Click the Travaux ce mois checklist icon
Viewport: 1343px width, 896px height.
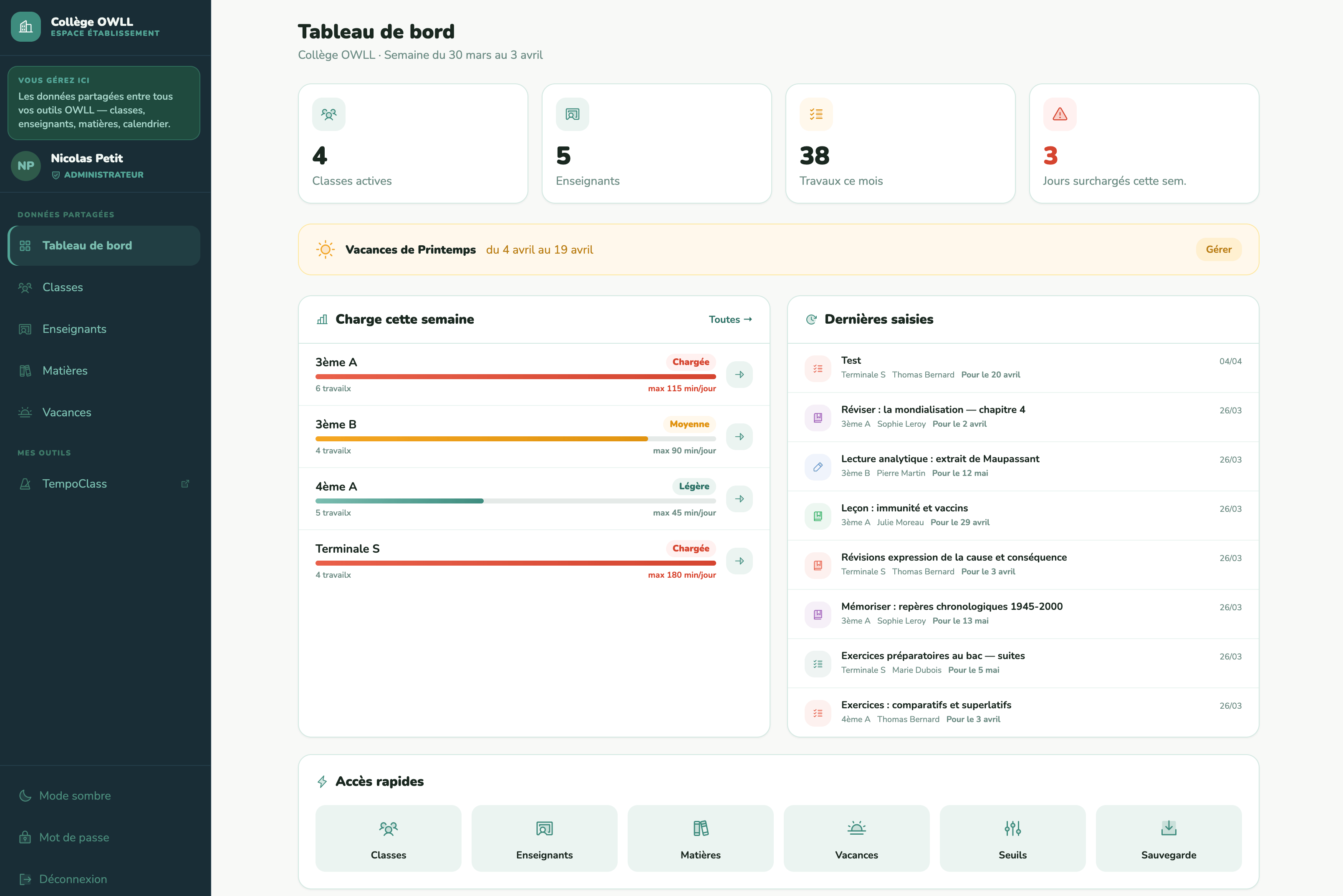tap(816, 114)
